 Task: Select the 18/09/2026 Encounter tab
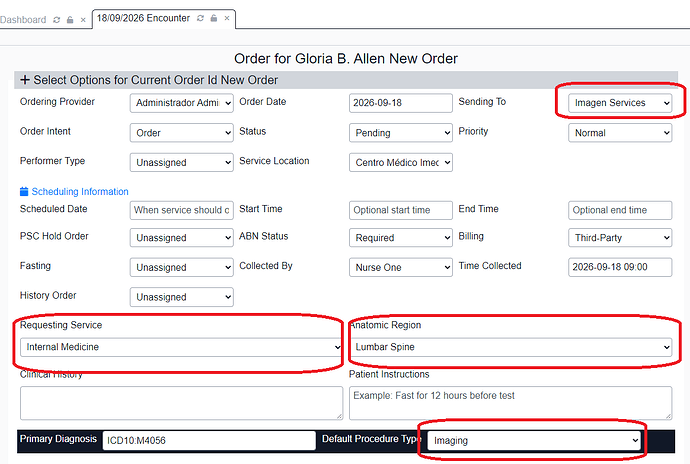[143, 18]
